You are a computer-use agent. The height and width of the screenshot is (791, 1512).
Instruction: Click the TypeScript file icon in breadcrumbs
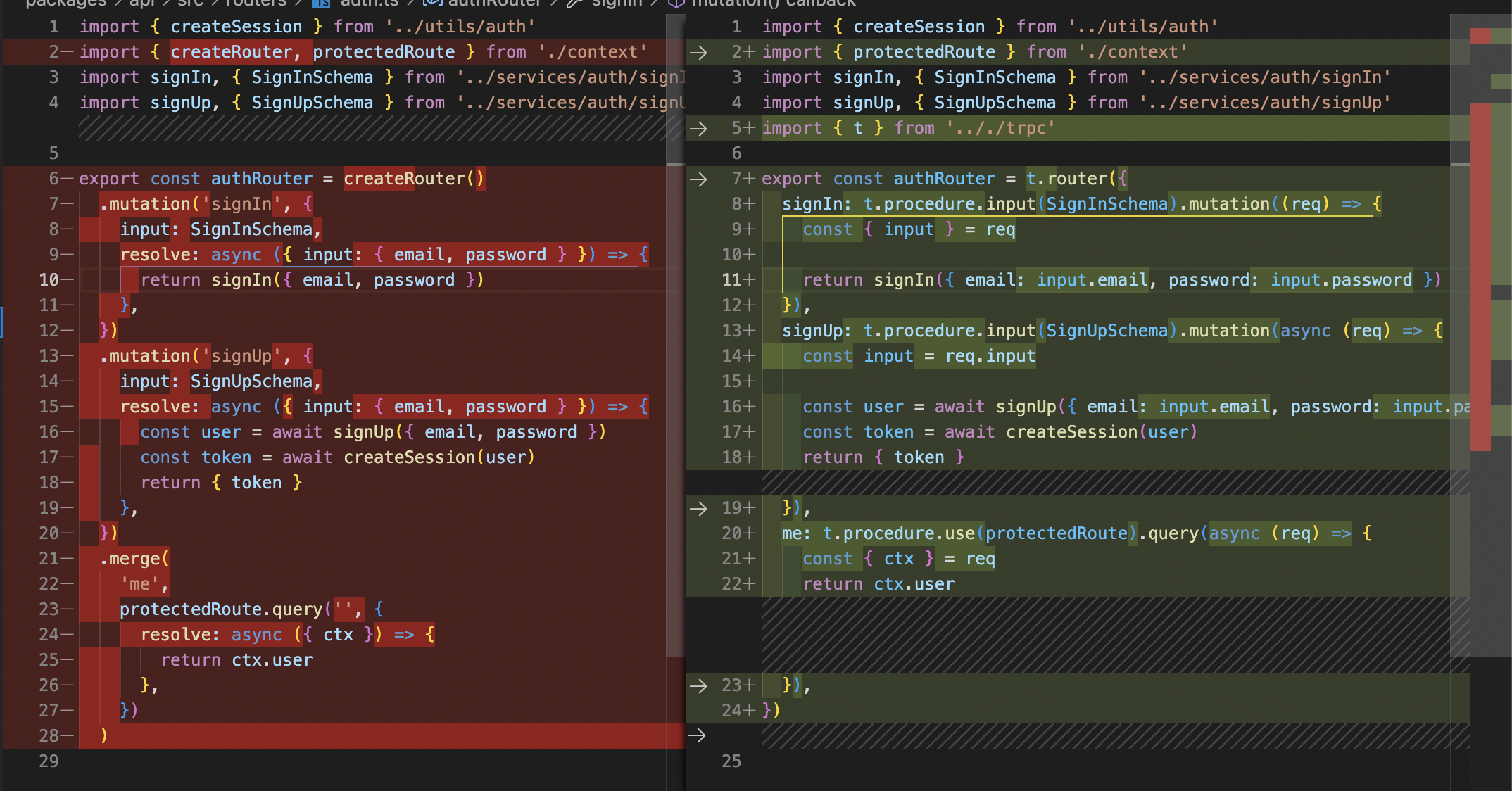tap(321, 3)
